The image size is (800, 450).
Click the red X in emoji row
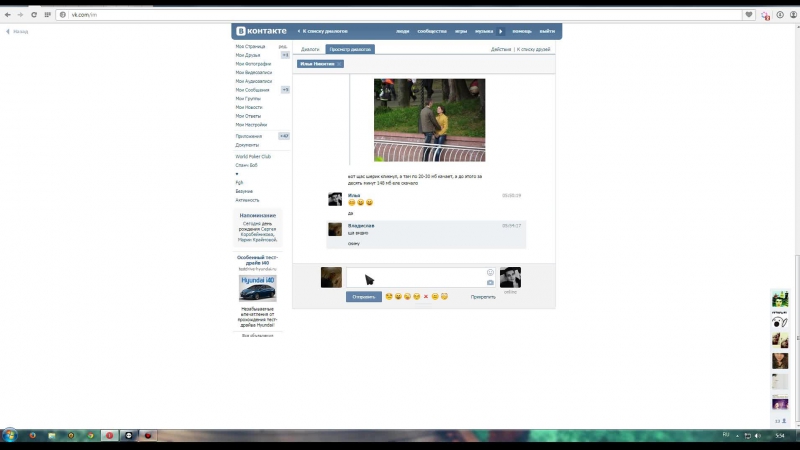pyautogui.click(x=426, y=296)
